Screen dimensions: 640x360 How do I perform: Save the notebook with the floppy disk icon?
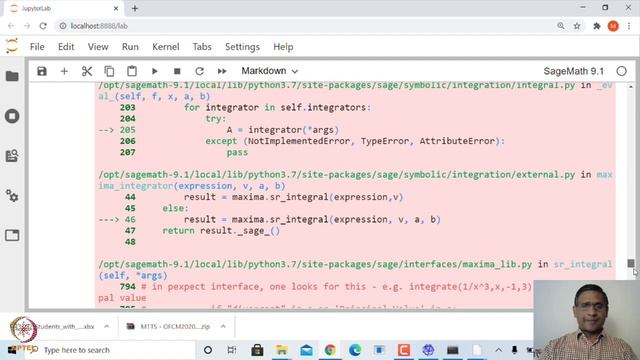point(42,71)
